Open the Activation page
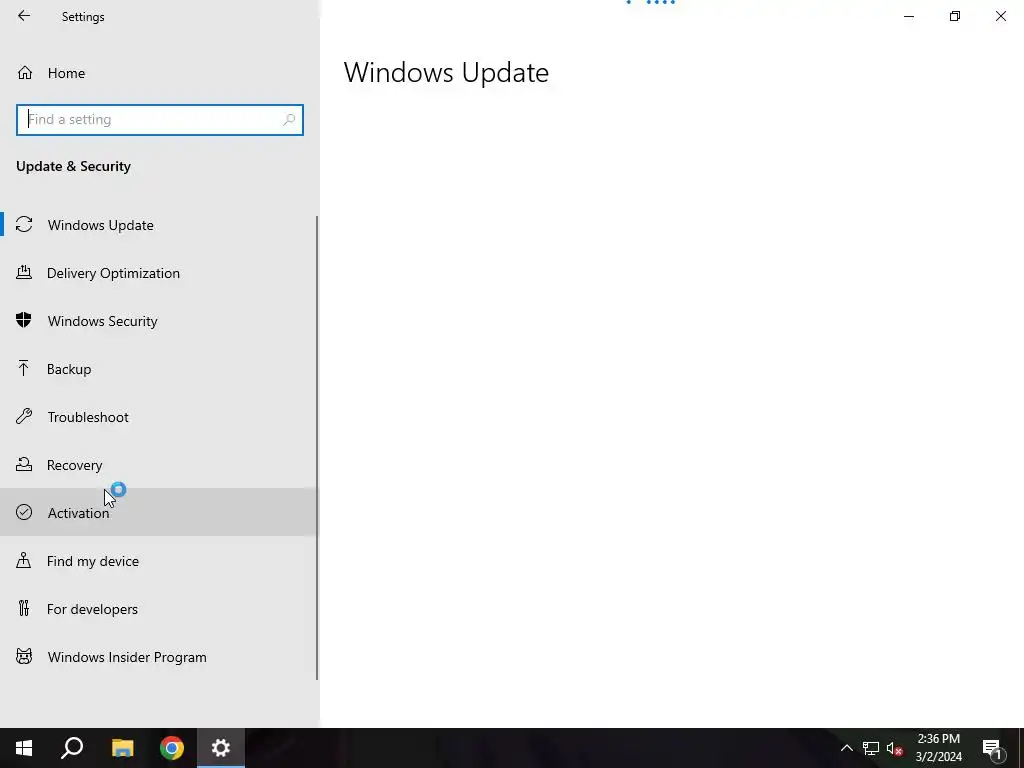 tap(159, 513)
